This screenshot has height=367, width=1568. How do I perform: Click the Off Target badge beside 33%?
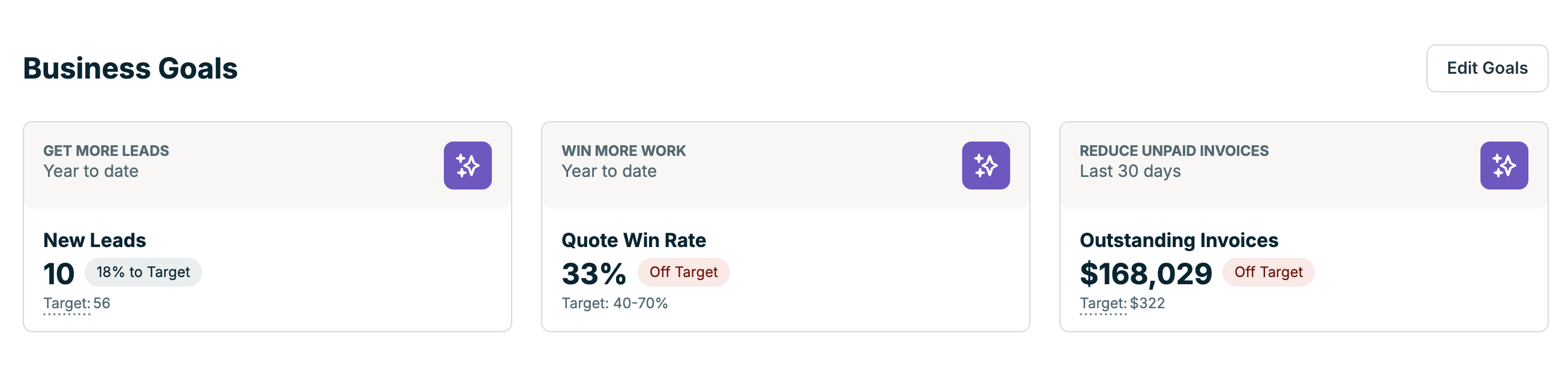pos(683,272)
